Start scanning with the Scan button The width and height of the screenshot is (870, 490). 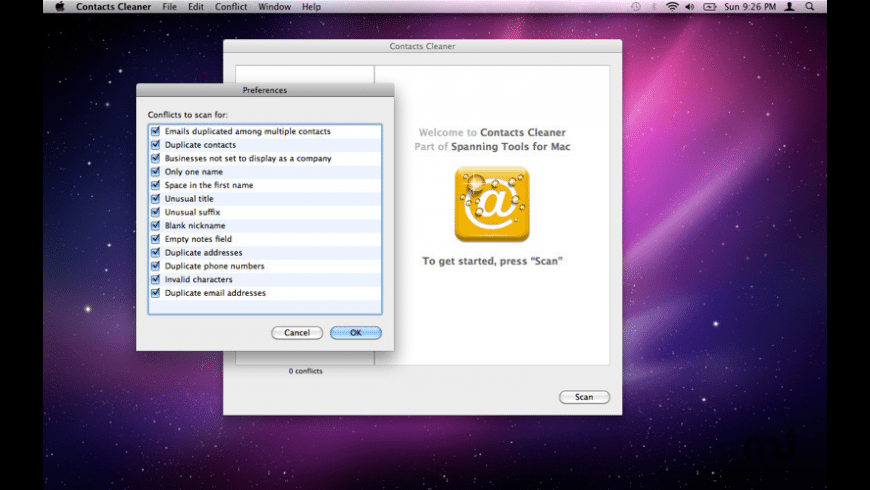click(584, 397)
